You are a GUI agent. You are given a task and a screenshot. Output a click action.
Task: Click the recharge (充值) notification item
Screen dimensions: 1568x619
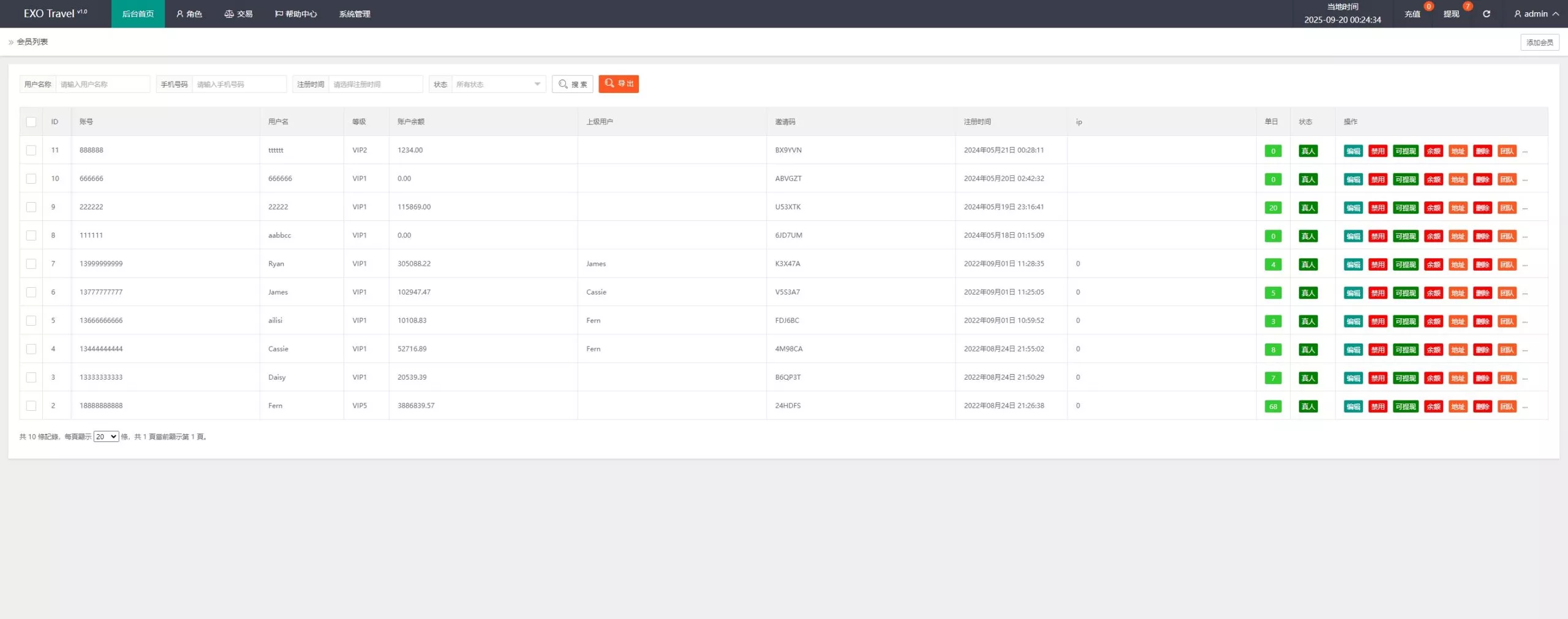pyautogui.click(x=1412, y=14)
